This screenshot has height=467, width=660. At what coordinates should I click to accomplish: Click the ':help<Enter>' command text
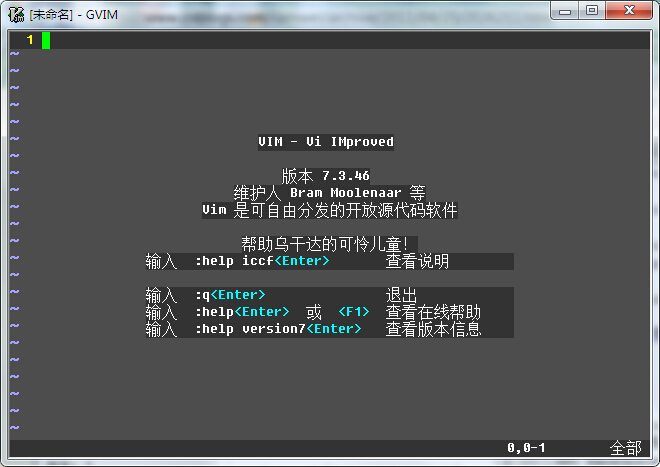(242, 312)
